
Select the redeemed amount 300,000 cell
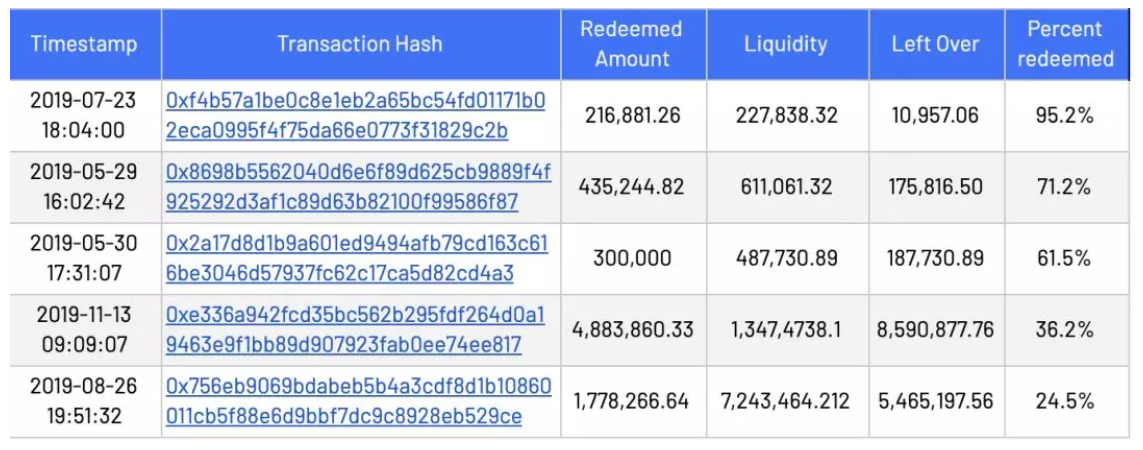coord(632,258)
